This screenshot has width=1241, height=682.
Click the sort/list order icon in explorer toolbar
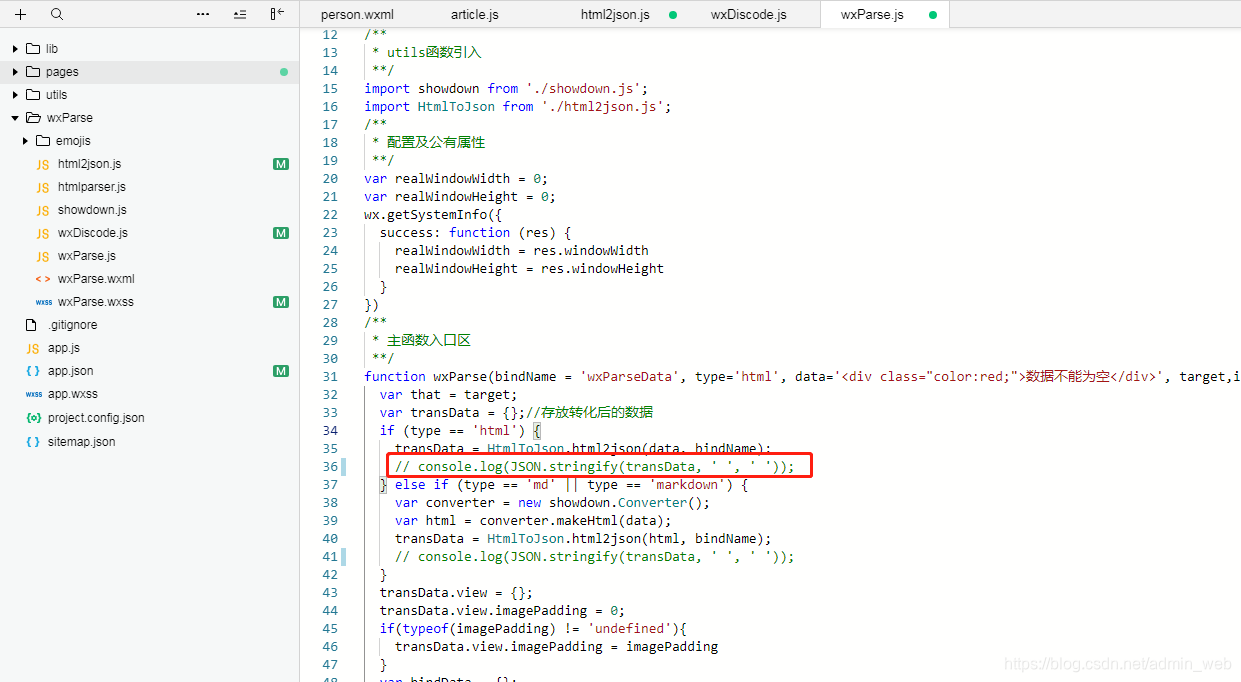(240, 14)
